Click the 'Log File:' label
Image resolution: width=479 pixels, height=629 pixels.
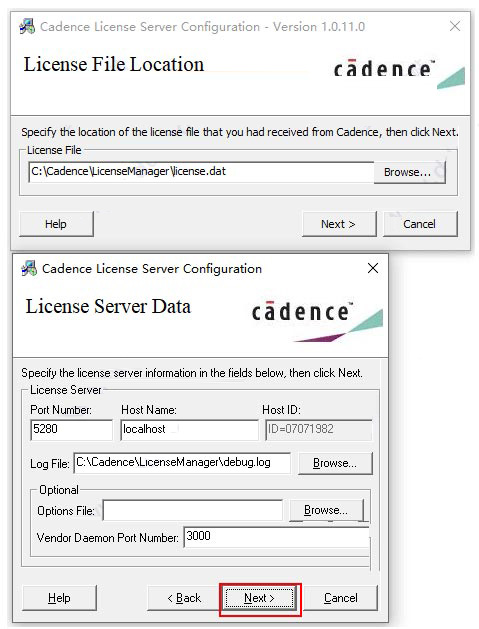[x=50, y=464]
